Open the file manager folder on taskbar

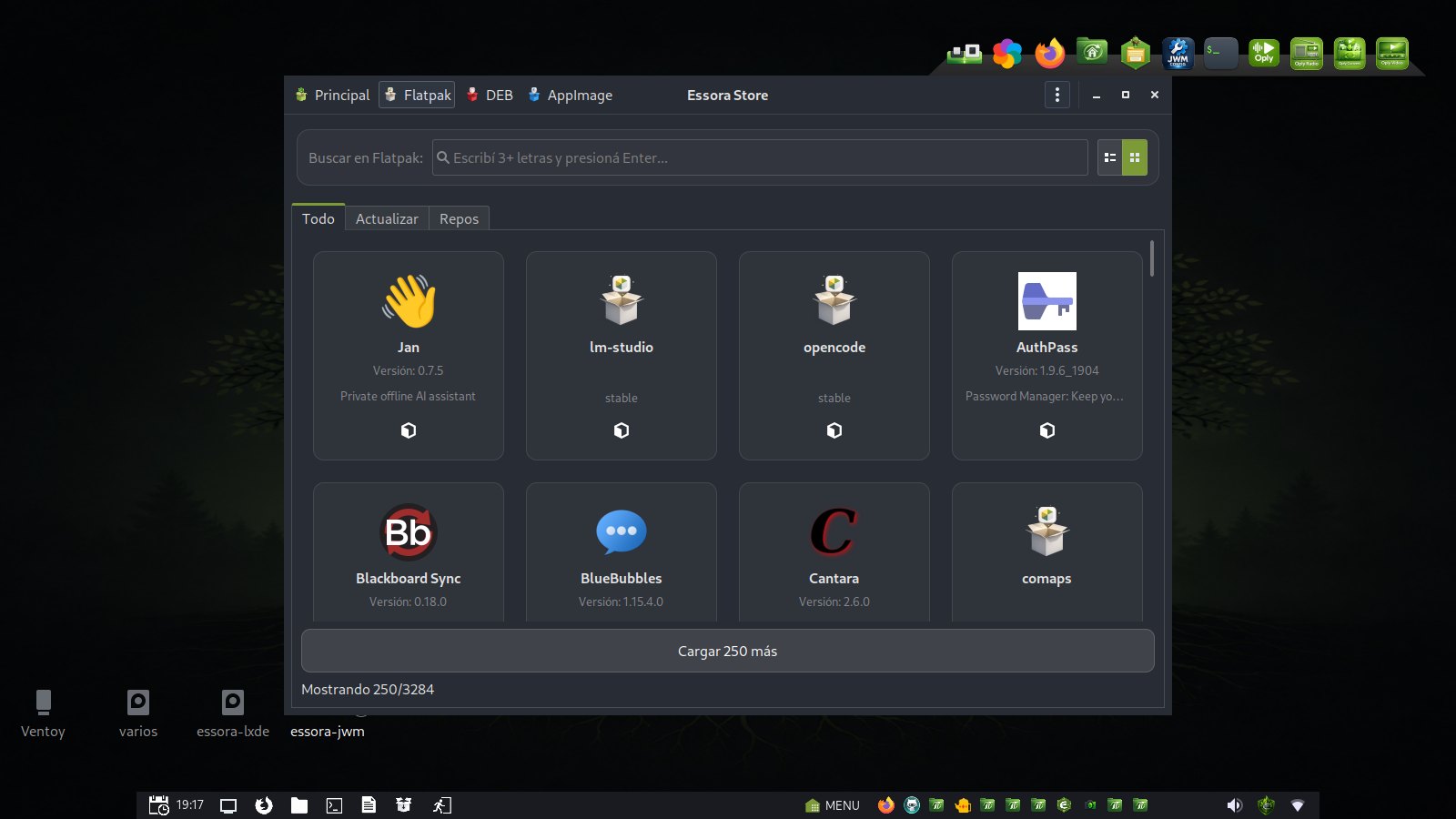click(299, 805)
